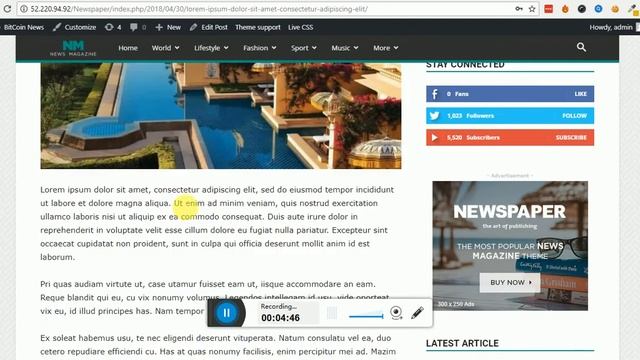
Task: Stop the recording with the square button
Action: tap(332, 313)
